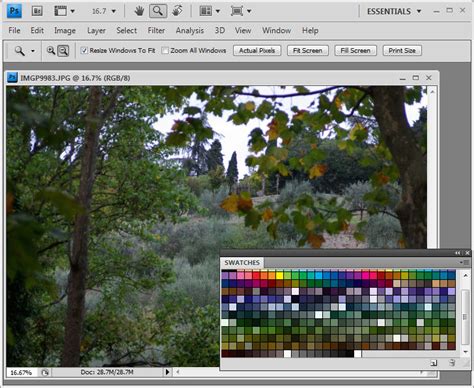Click the status bar icon next to 16.67%

45,372
